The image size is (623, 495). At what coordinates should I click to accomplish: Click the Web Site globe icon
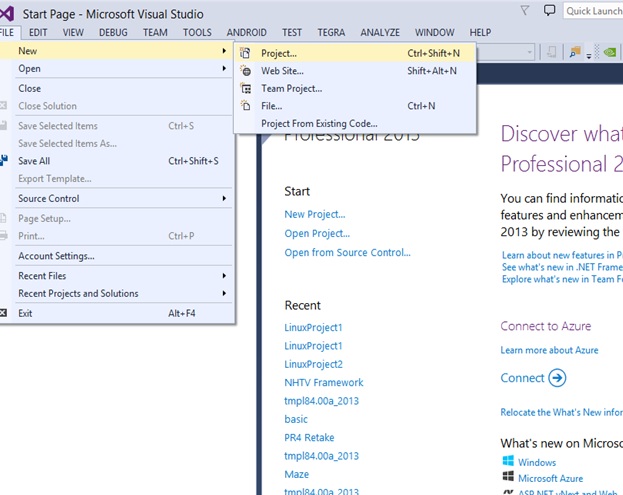(246, 71)
